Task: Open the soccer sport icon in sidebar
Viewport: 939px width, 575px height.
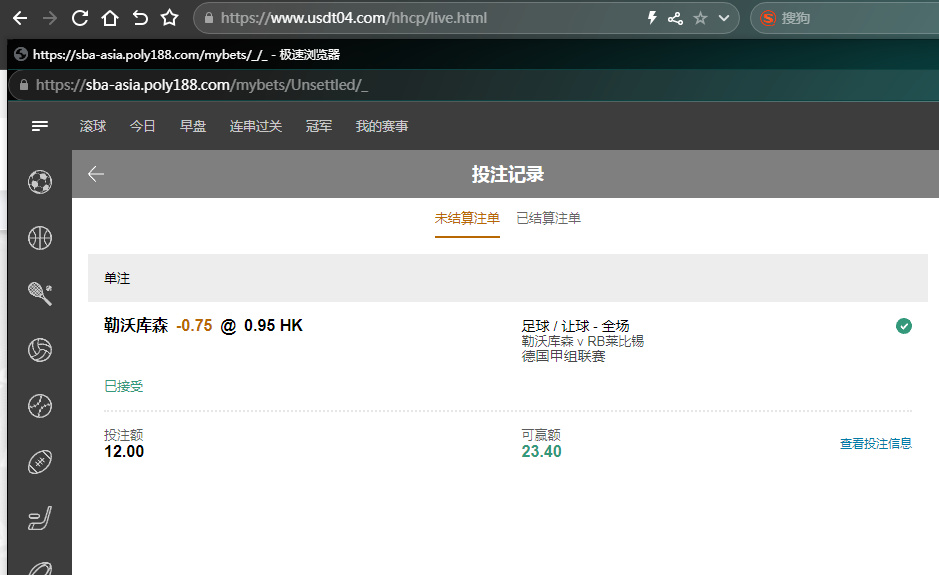Action: click(x=40, y=181)
